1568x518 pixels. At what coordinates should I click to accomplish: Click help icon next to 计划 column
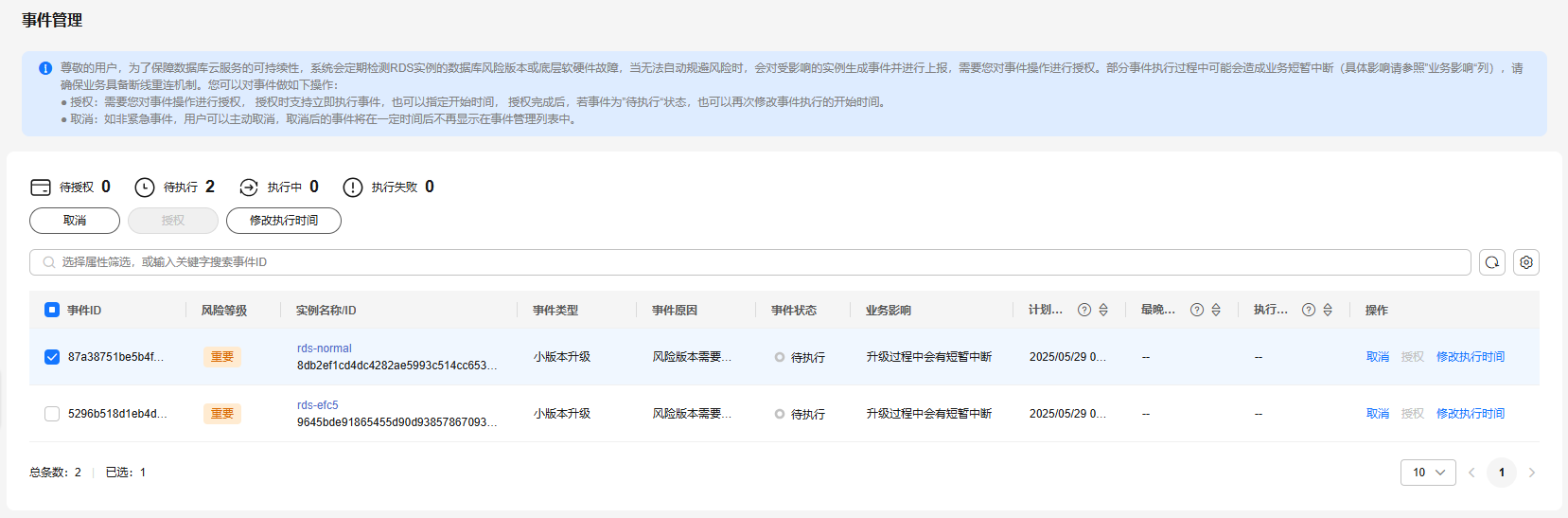click(x=1084, y=310)
